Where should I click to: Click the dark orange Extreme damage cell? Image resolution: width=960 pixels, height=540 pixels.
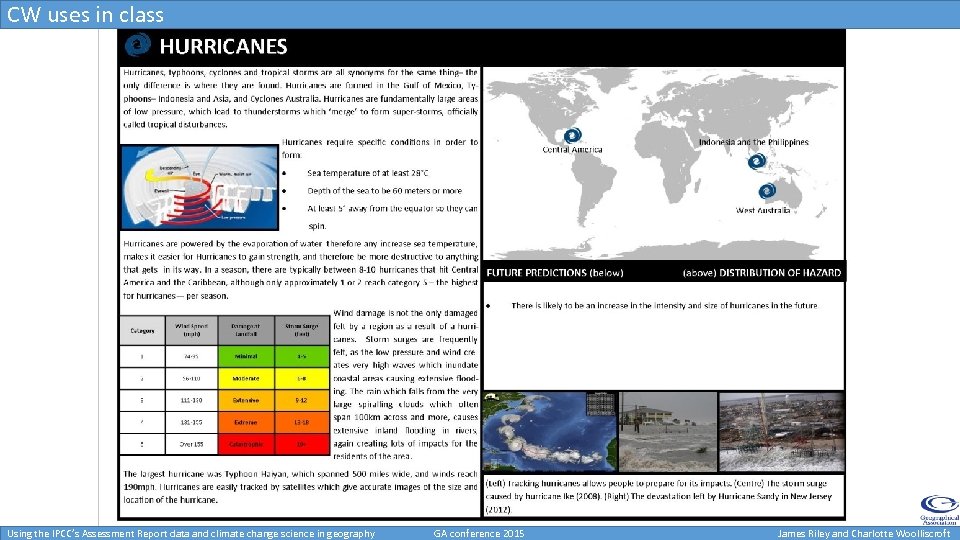(x=246, y=422)
